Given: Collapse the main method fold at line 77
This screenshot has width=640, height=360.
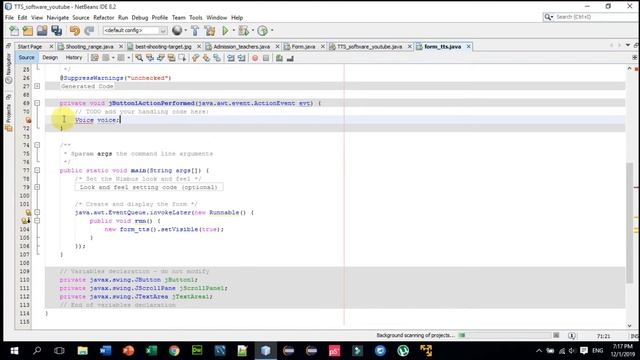Looking at the screenshot, I should coord(37,170).
